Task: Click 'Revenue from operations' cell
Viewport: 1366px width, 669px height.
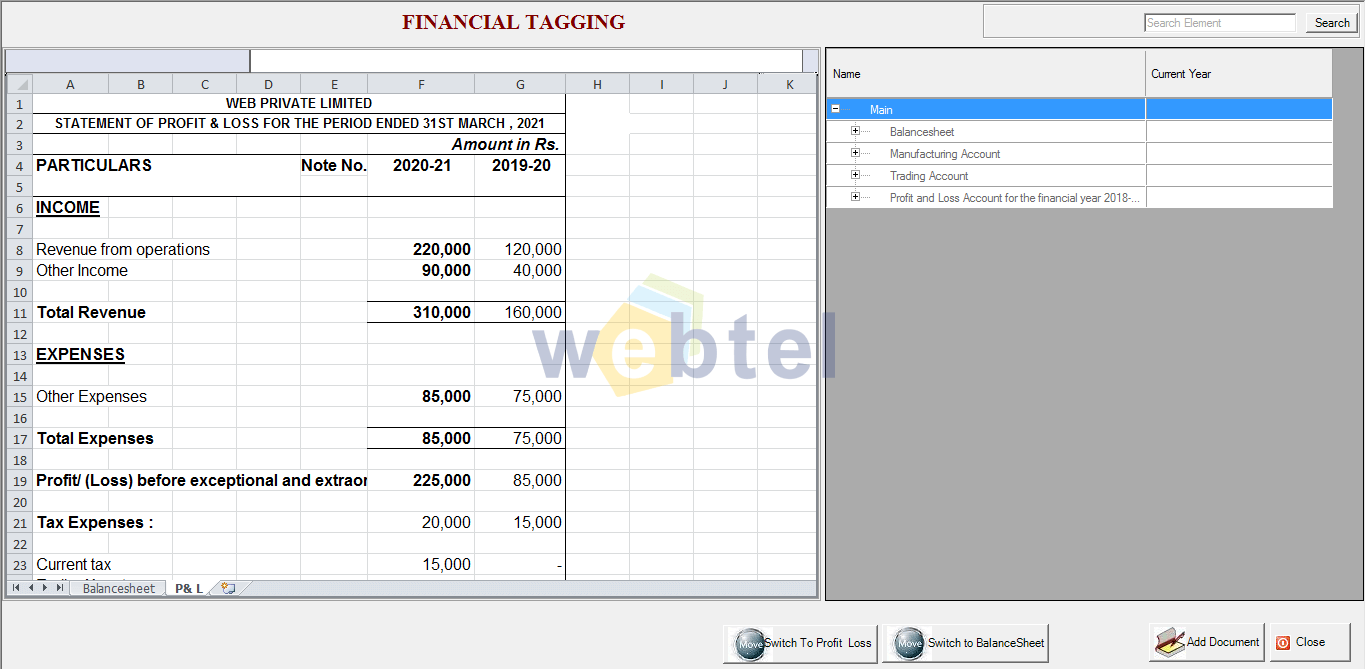Action: [x=123, y=249]
